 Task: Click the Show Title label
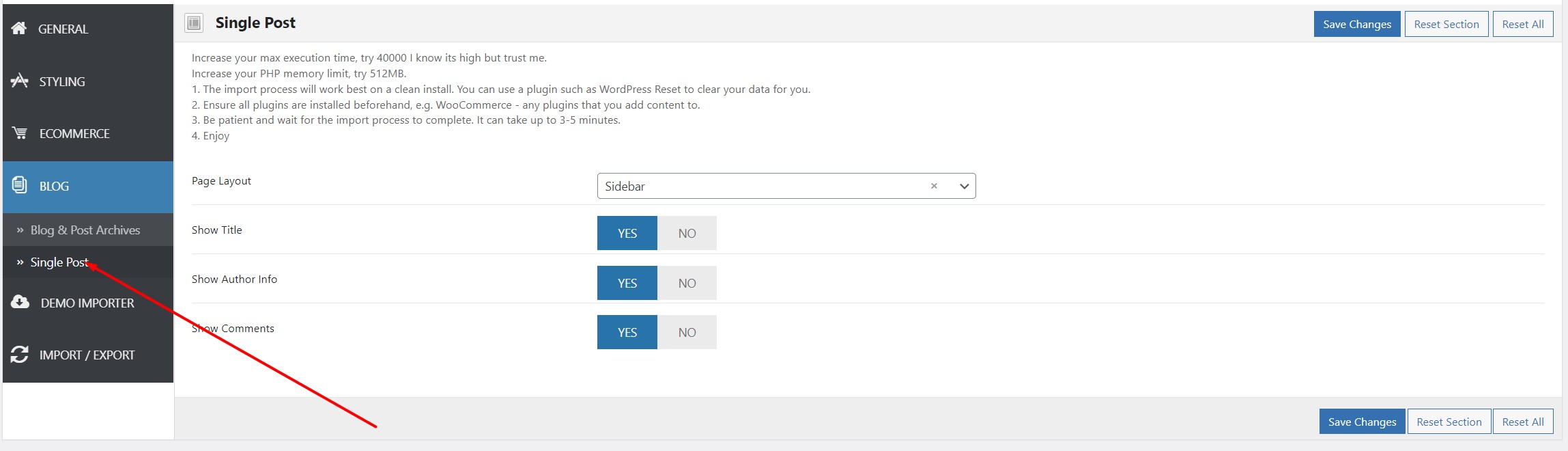pos(216,230)
